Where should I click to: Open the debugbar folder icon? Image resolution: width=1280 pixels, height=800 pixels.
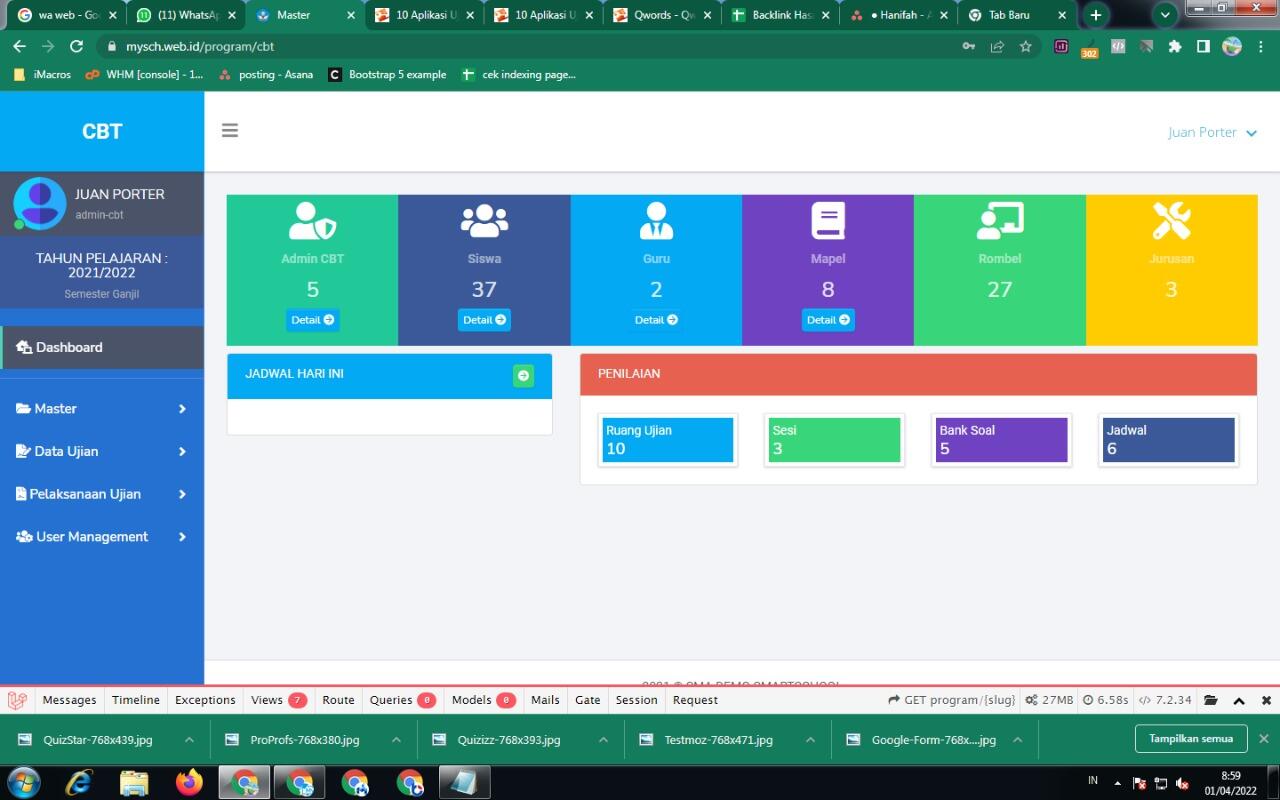(x=1211, y=700)
